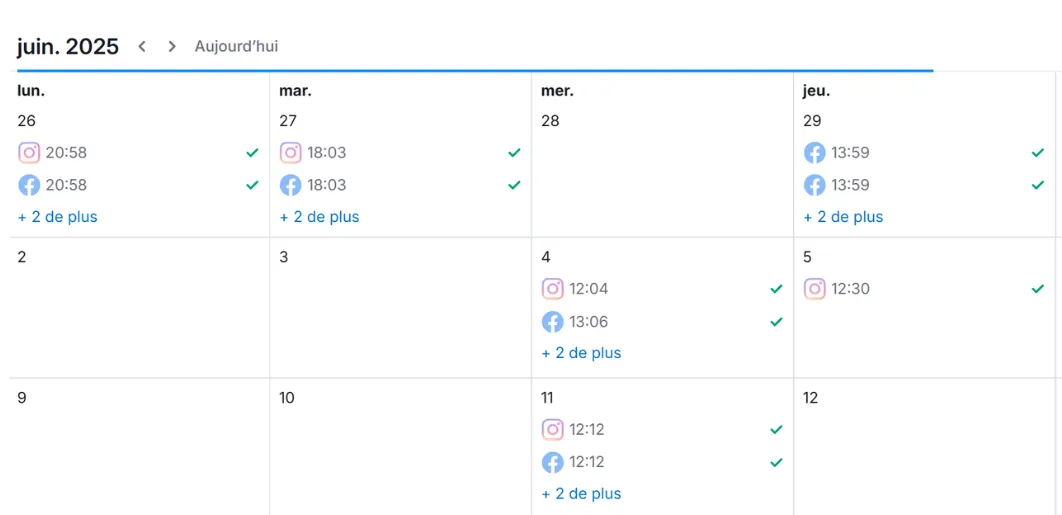Click the Instagram icon at 18:03 on the 27th
Screen dimensions: 1062x515
coord(291,152)
